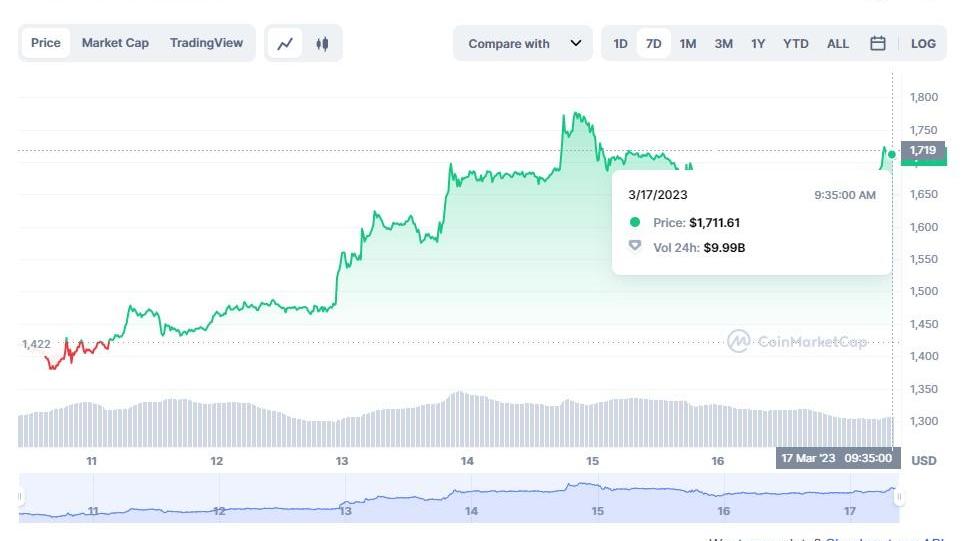This screenshot has height=541, width=970.
Task: Click the 1,719 current price label
Action: pos(924,151)
